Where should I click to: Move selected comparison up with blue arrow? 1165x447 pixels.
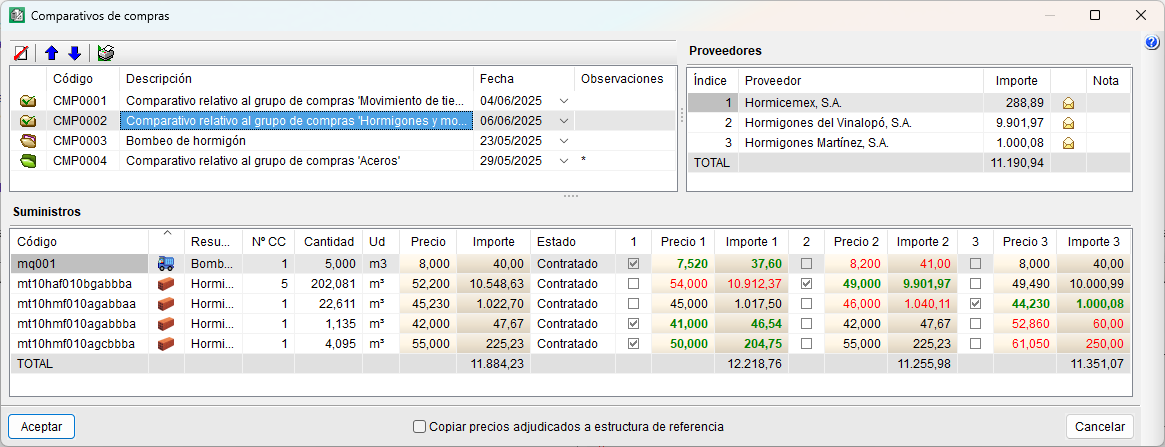click(x=51, y=53)
